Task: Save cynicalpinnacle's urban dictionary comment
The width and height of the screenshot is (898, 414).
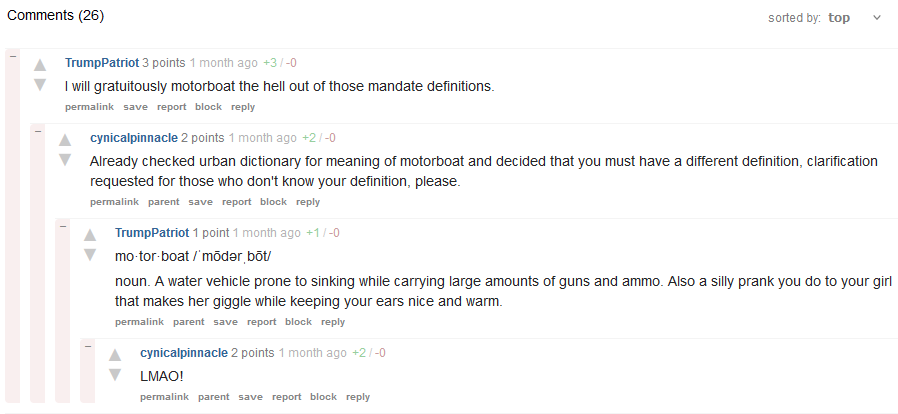Action: [x=200, y=202]
